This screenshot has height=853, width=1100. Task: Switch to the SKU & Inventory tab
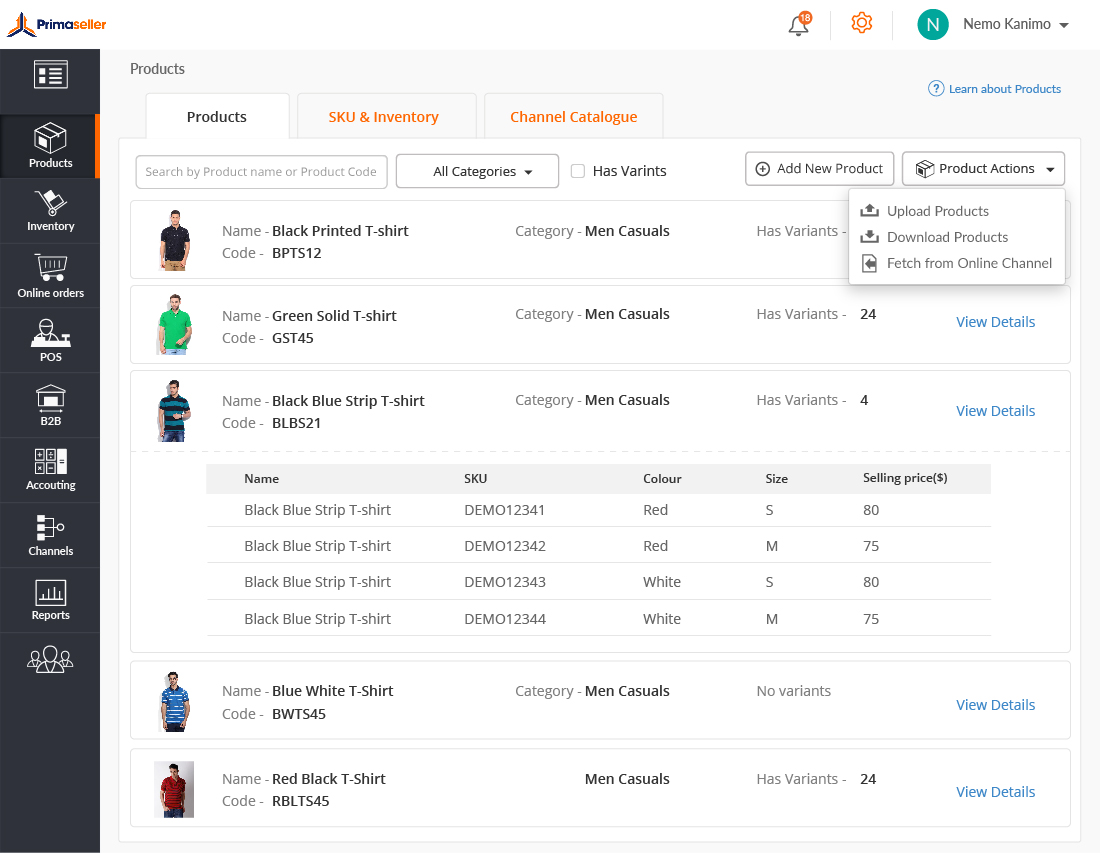pyautogui.click(x=383, y=117)
